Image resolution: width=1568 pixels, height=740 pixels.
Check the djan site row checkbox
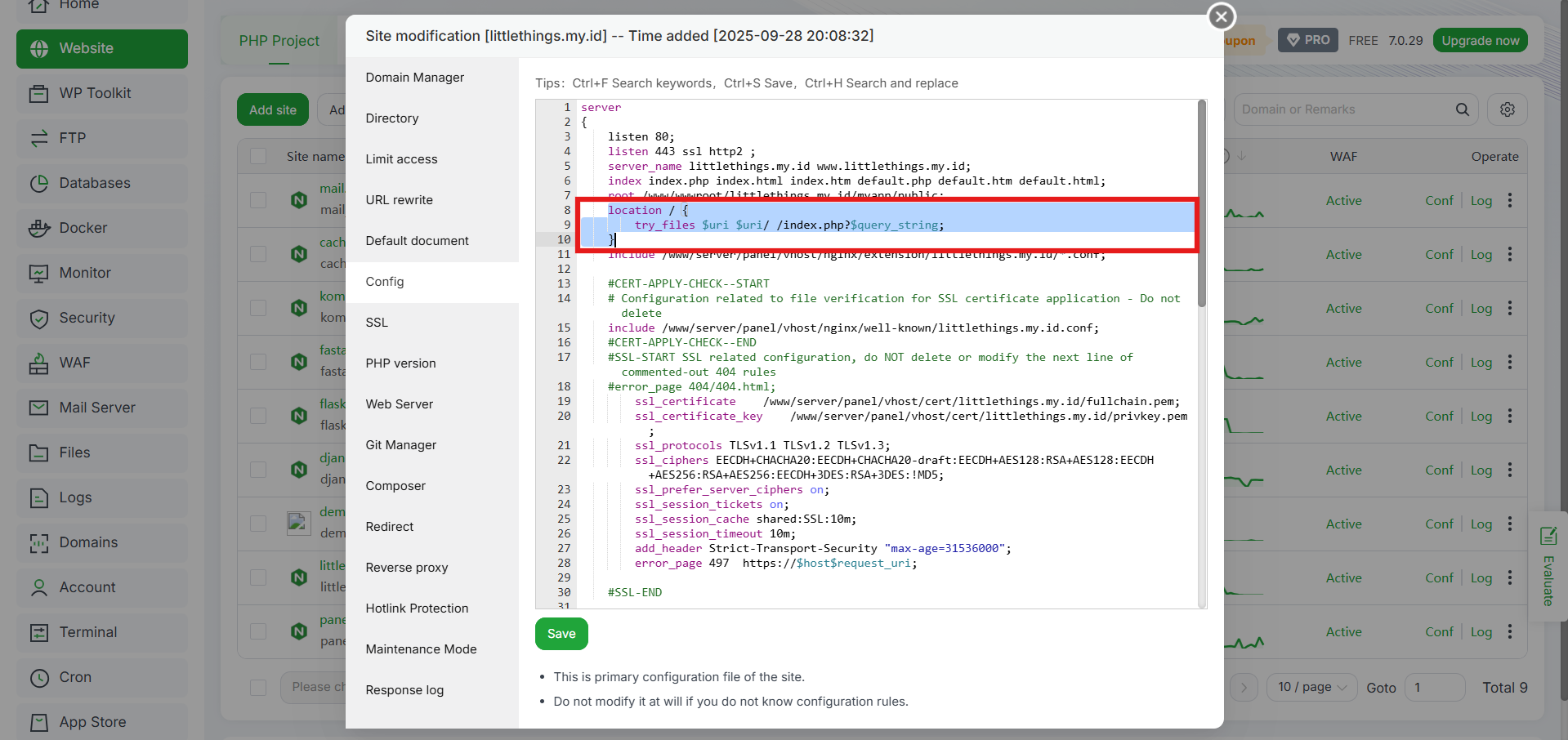tap(258, 470)
